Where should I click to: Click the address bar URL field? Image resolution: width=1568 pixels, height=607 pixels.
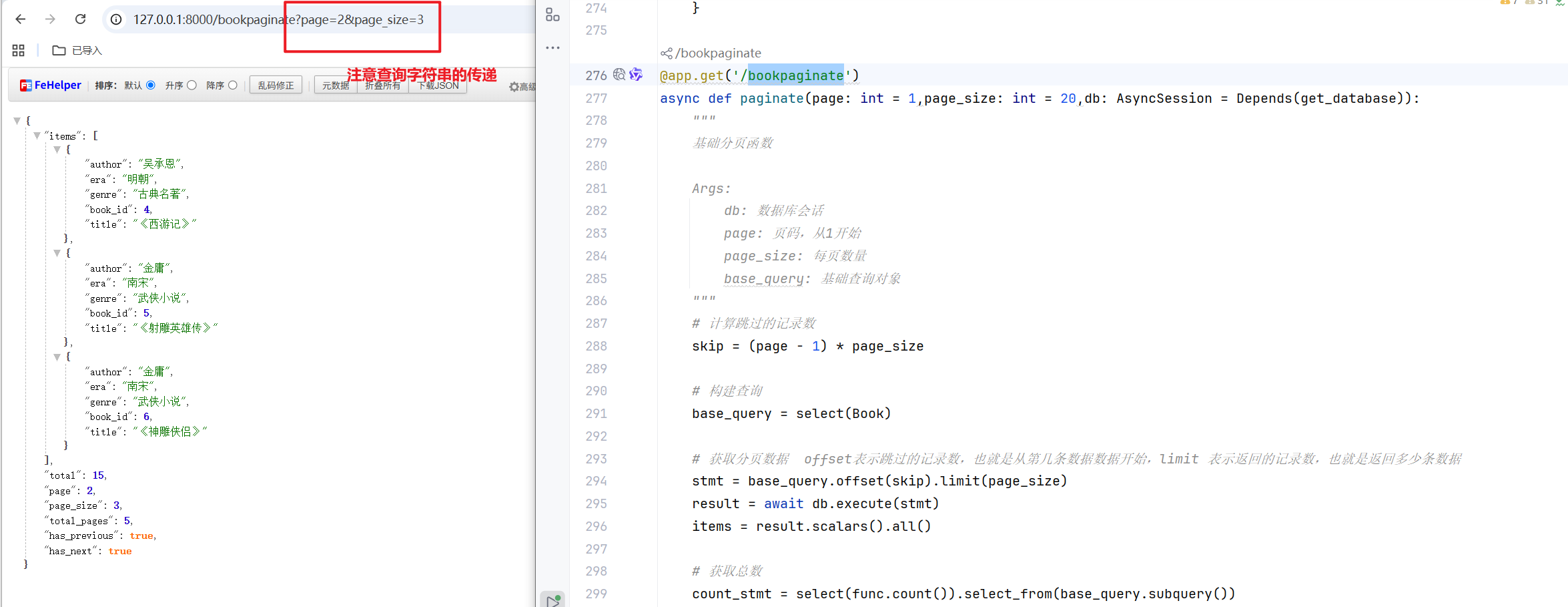[278, 19]
